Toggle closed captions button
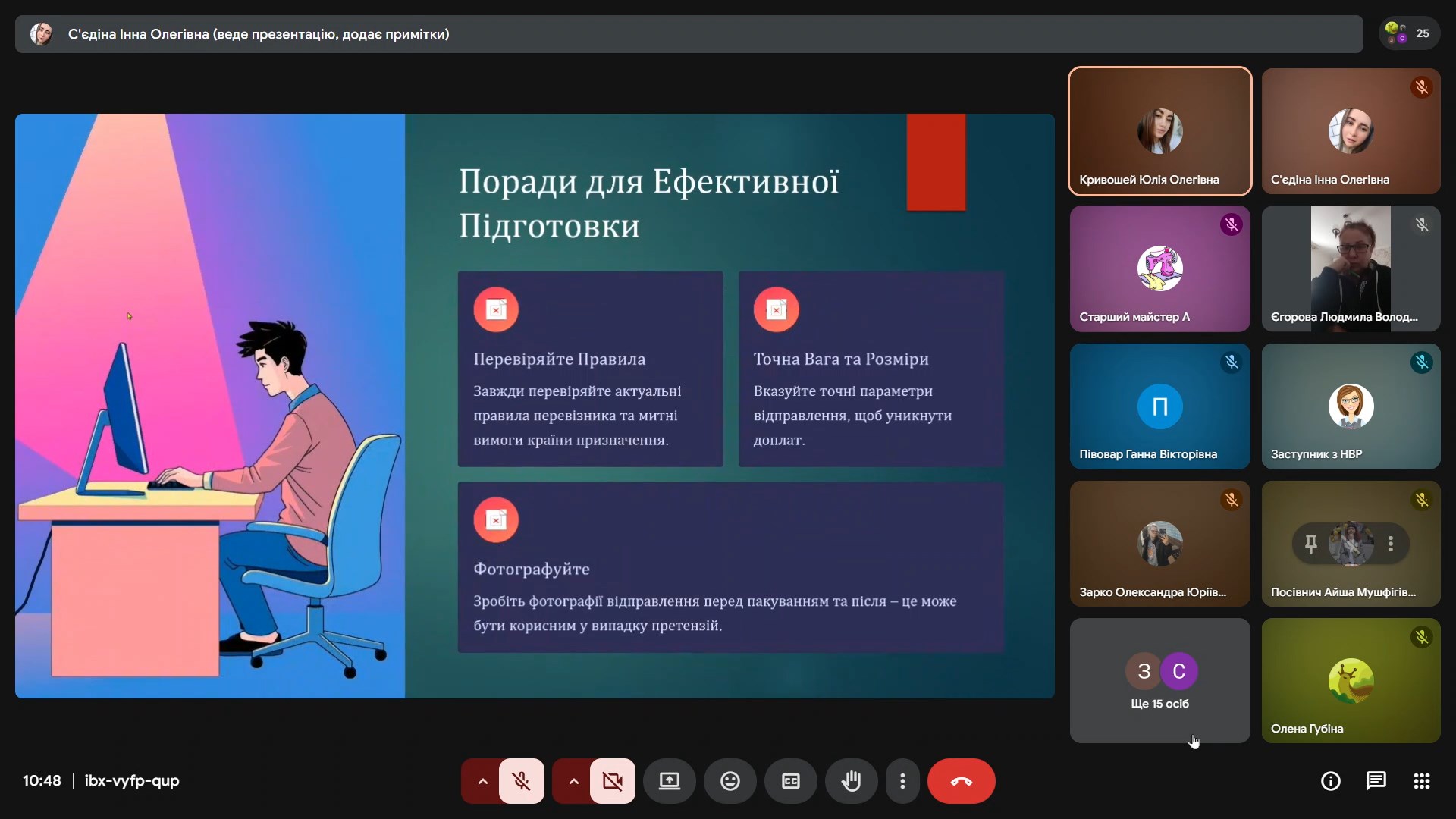Viewport: 1456px width, 819px height. pos(790,781)
